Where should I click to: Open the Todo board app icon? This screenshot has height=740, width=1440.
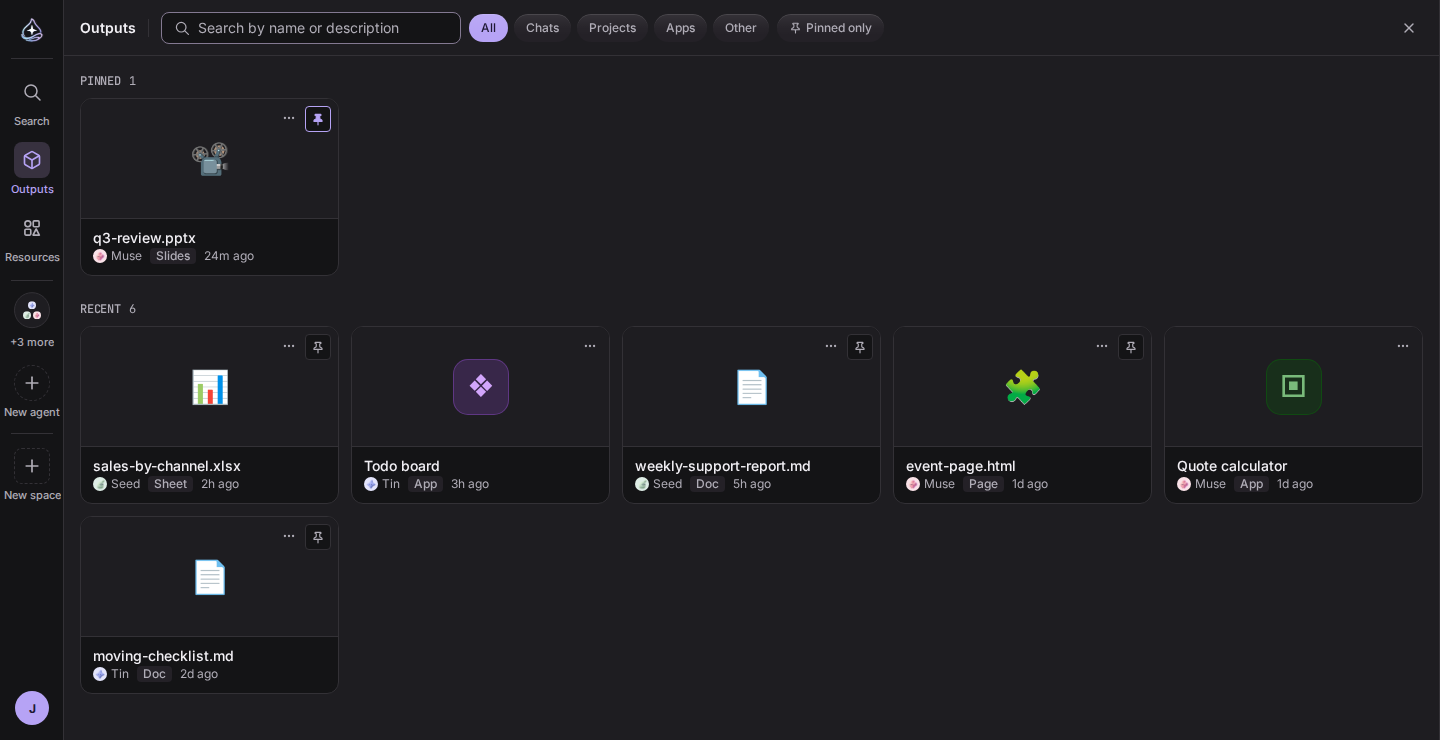pyautogui.click(x=481, y=387)
